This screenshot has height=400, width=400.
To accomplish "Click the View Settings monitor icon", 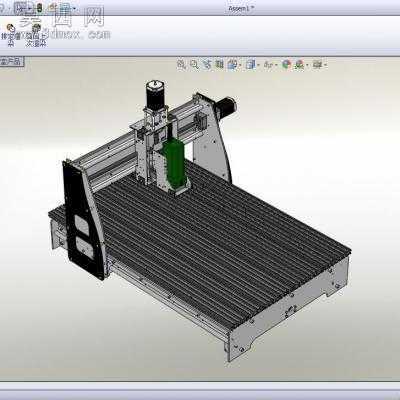I will tap(317, 64).
